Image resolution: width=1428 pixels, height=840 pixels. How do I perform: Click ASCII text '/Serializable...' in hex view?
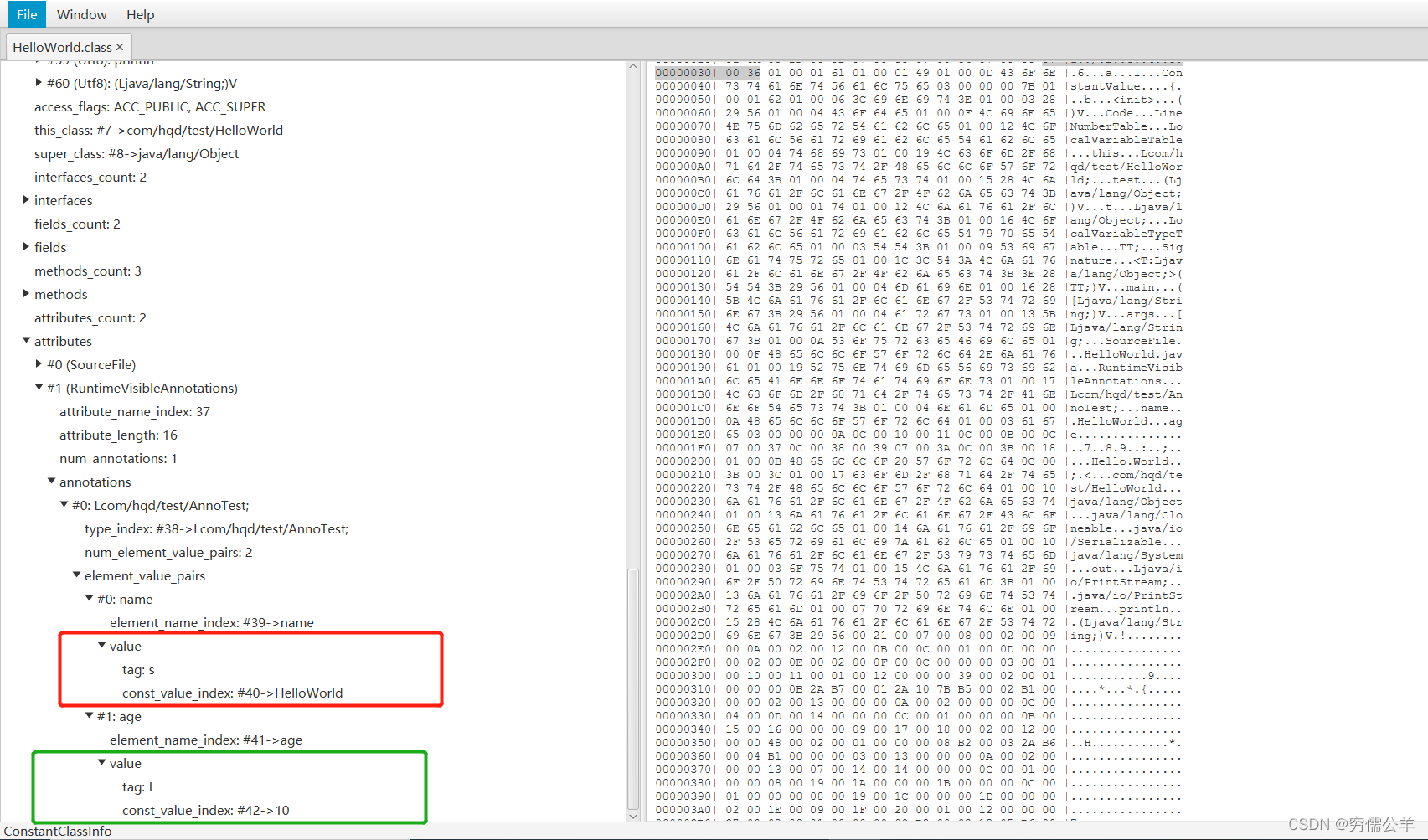tap(1126, 542)
